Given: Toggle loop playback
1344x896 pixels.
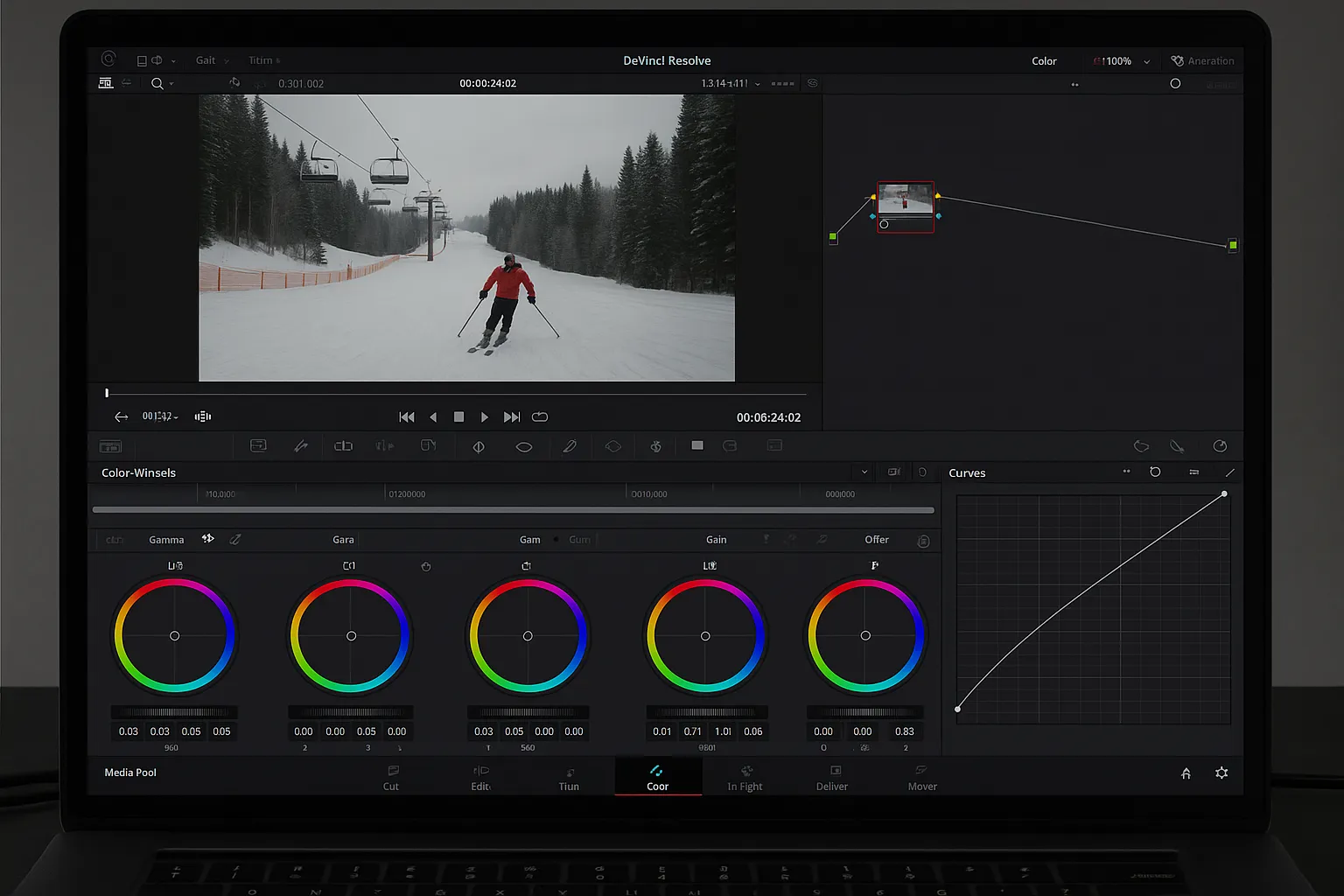Looking at the screenshot, I should [540, 417].
